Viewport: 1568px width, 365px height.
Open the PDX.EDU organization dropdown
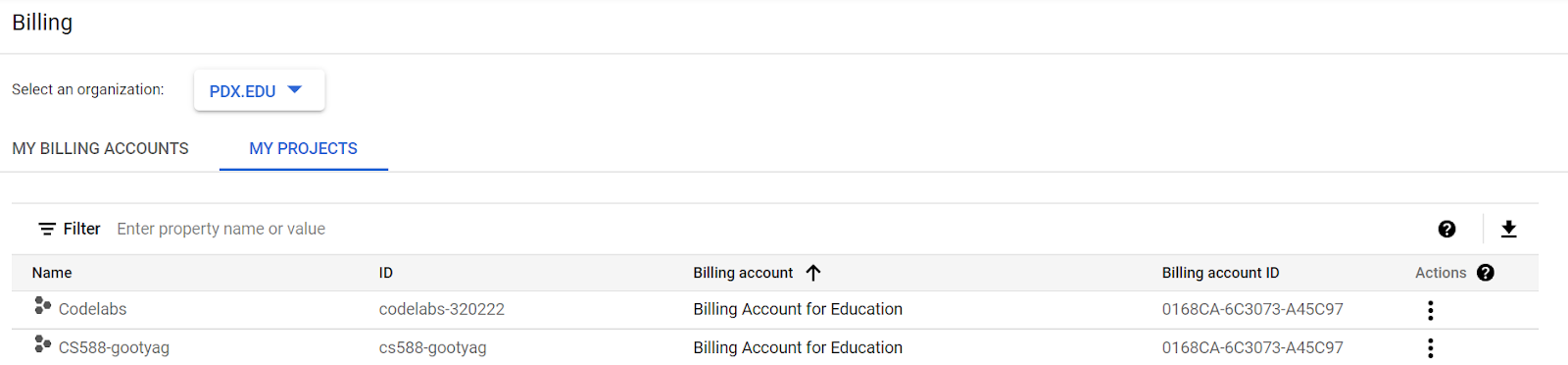coord(259,90)
